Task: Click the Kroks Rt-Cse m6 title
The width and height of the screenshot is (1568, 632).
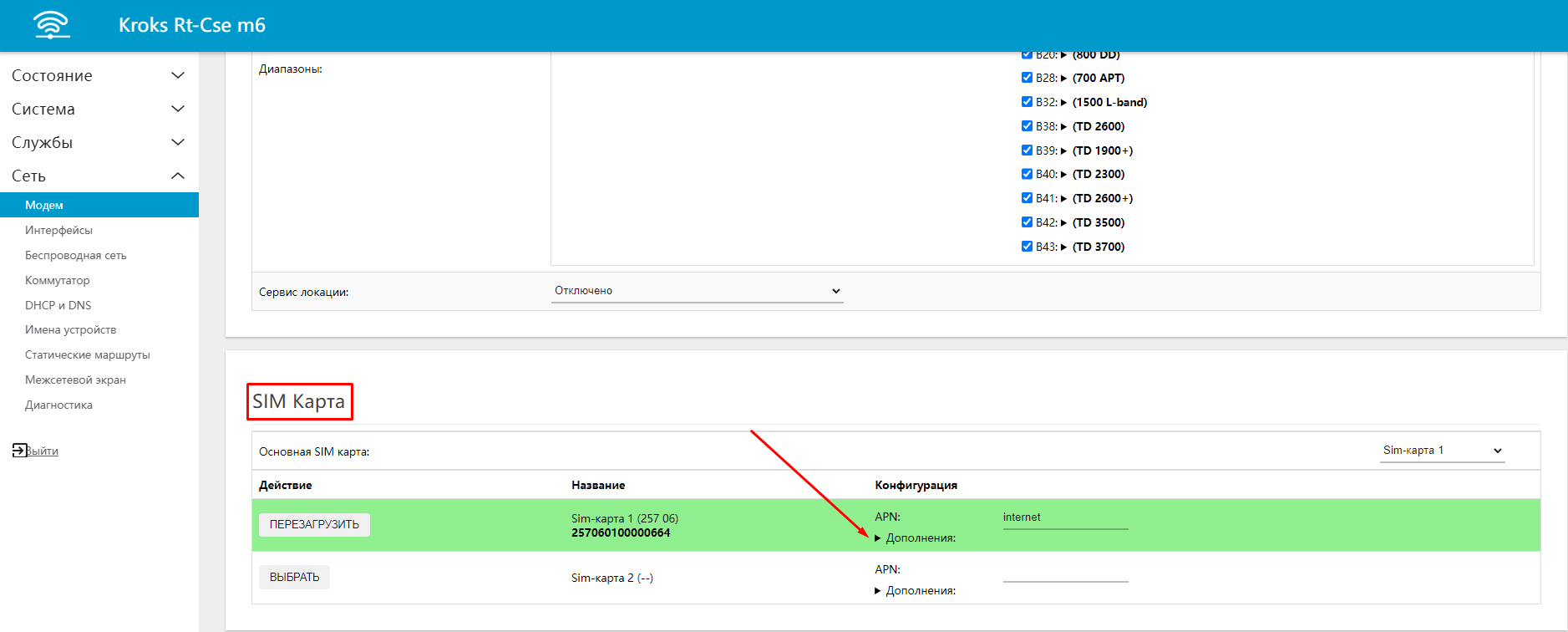Action: click(192, 25)
